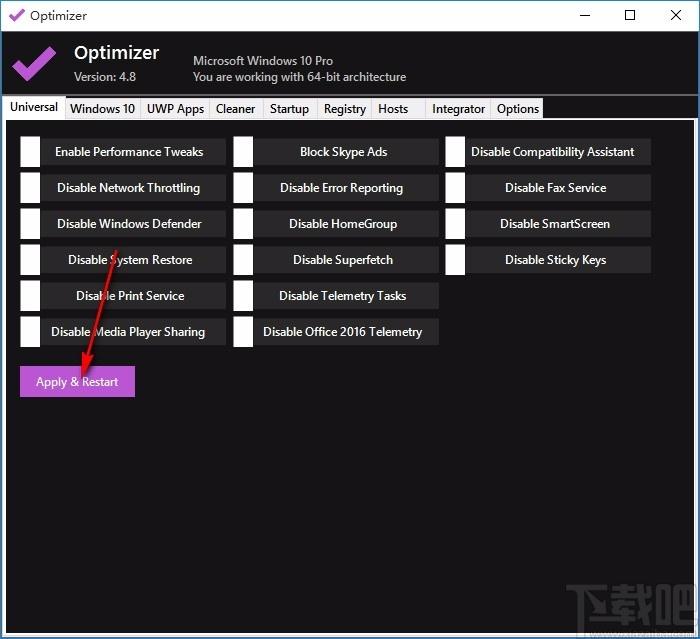The height and width of the screenshot is (639, 700).
Task: Click the large purple Optimizer checkmark logo
Action: tap(34, 63)
